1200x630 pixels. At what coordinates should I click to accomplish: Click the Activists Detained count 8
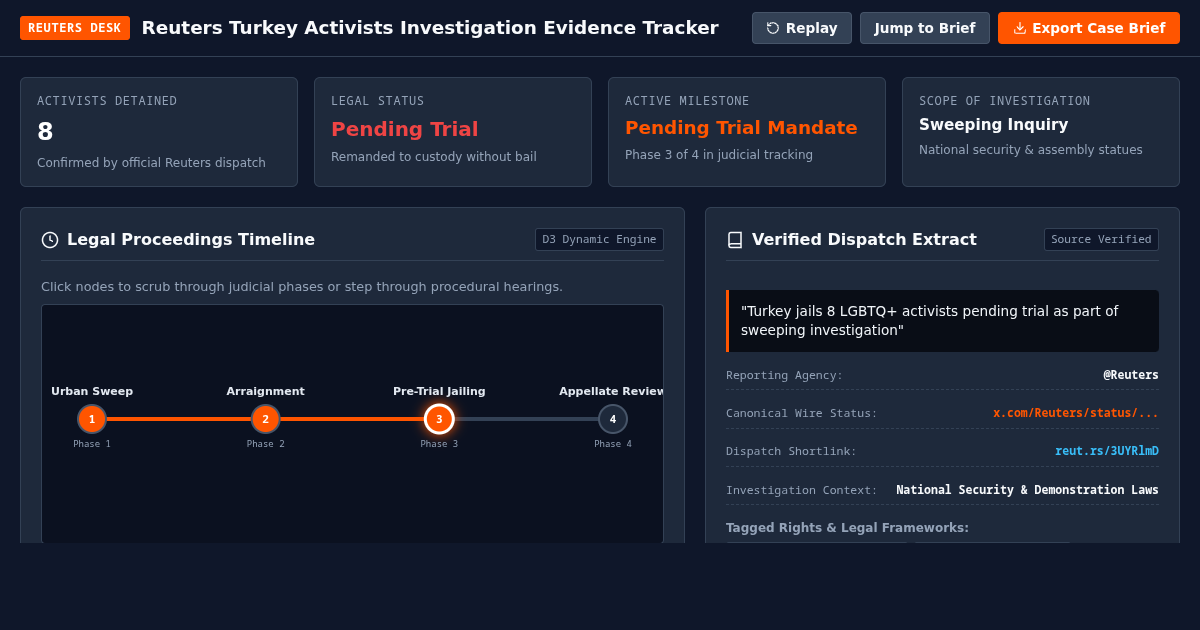45,132
